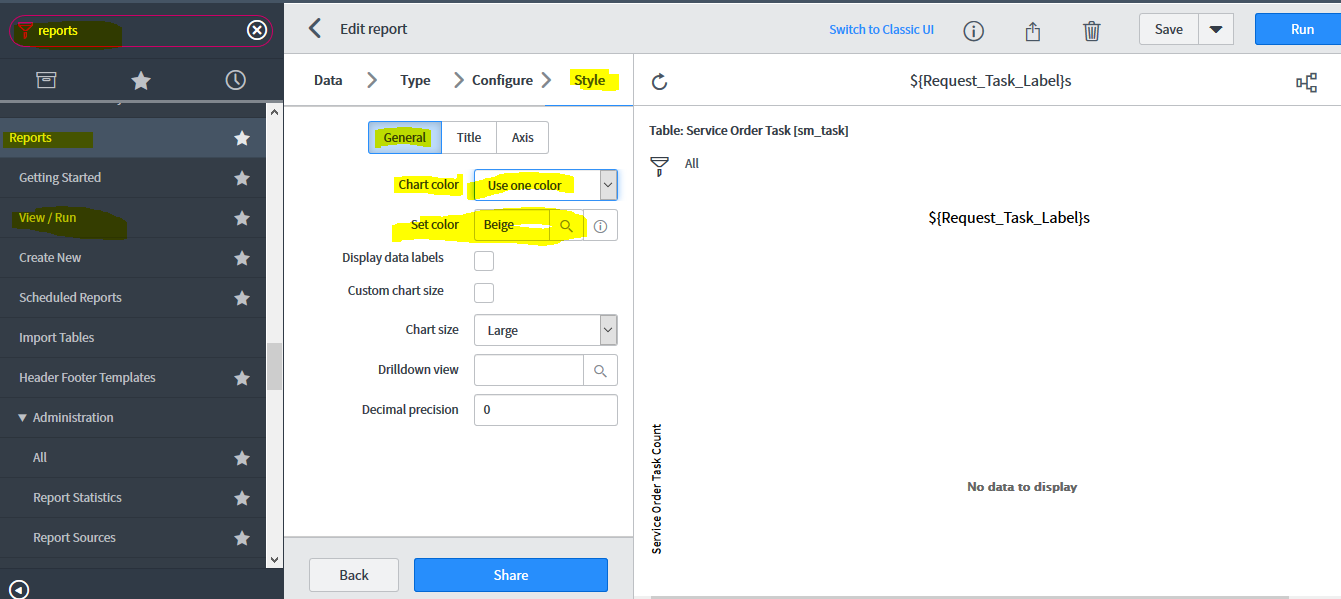Open Scheduled Reports module
This screenshot has width=1341, height=599.
point(70,298)
